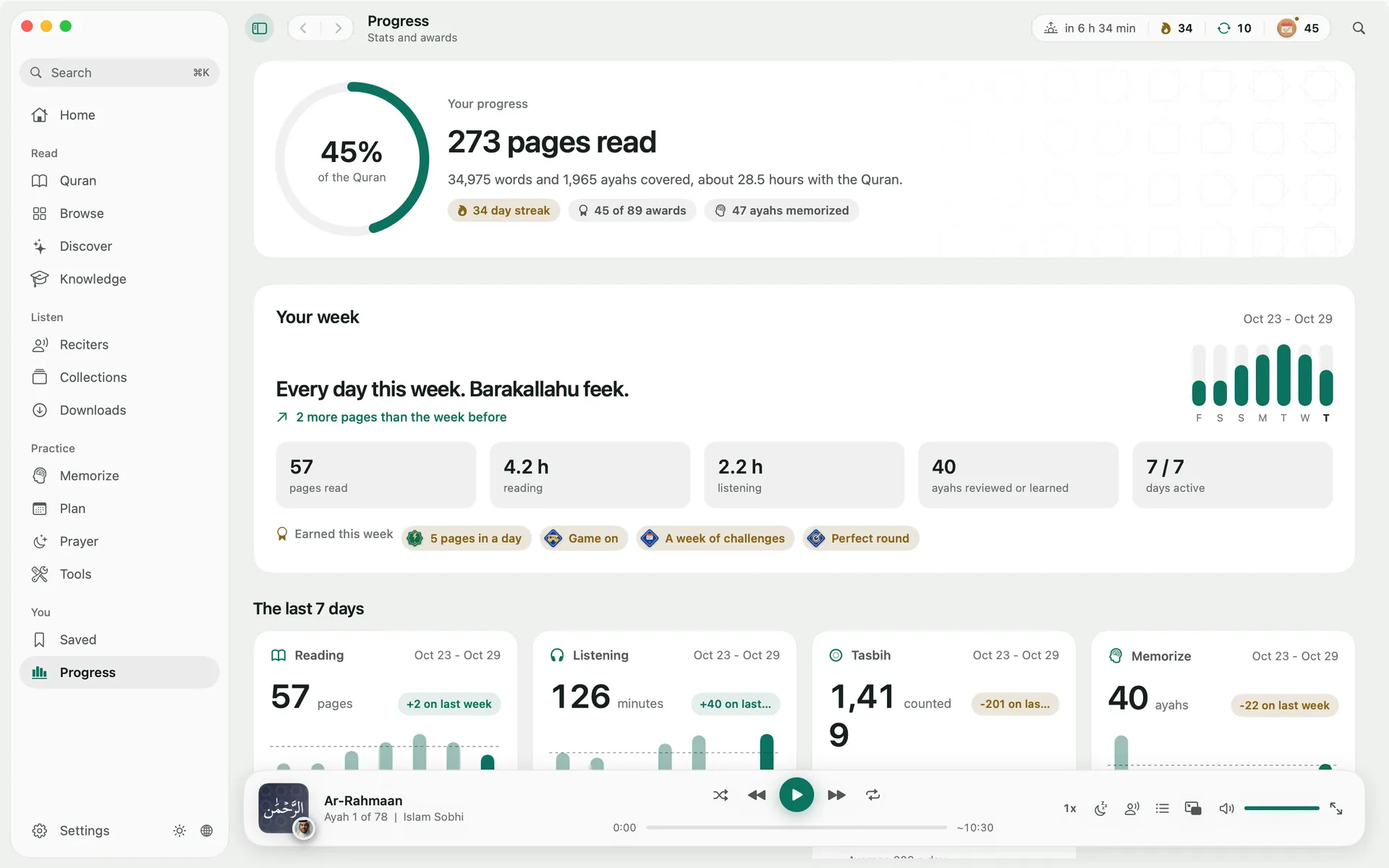Image resolution: width=1389 pixels, height=868 pixels.
Task: Skip to previous ayah in player
Action: tap(757, 795)
